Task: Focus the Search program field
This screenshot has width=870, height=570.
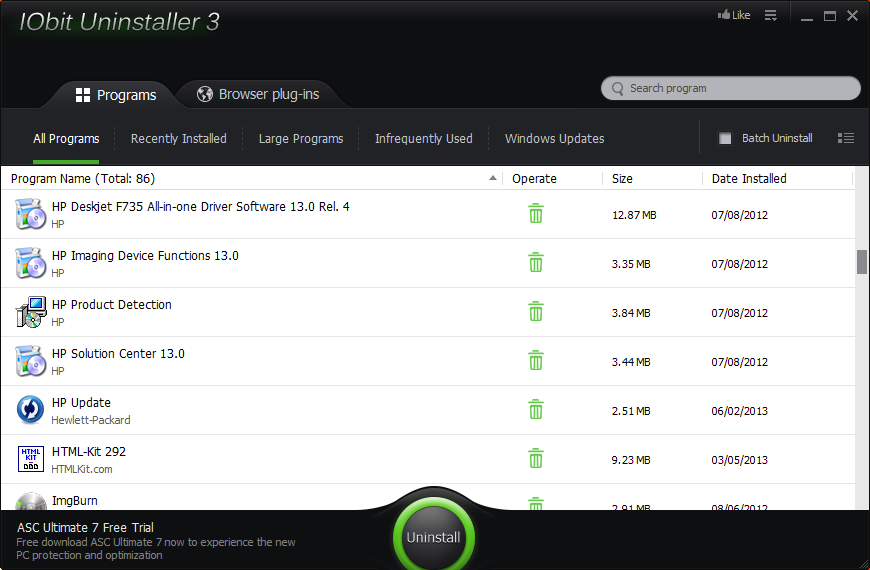Action: coord(731,88)
